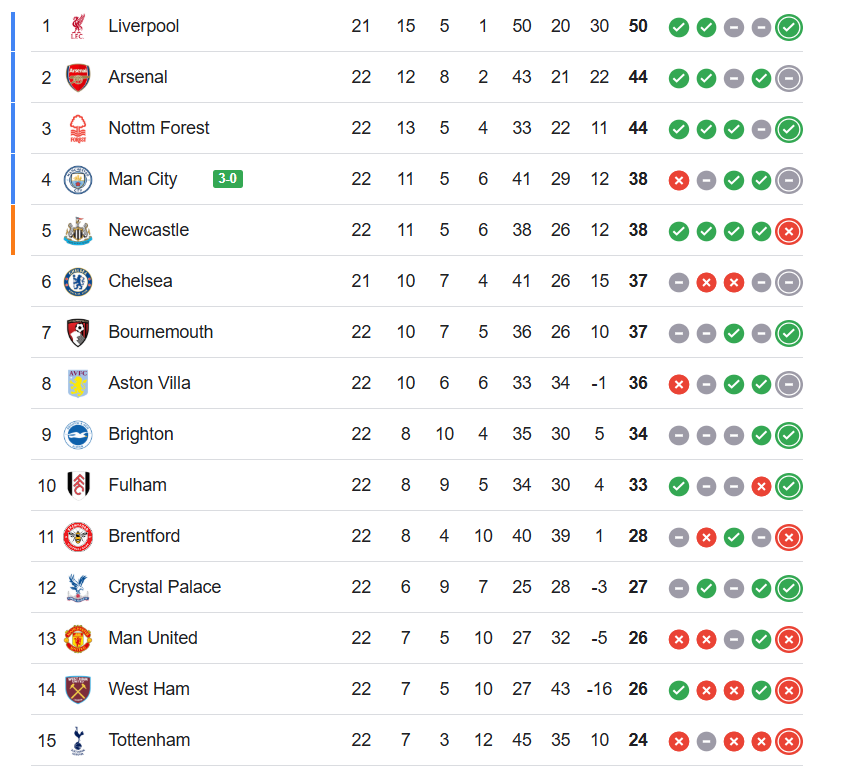Viewport: 850px width, 771px height.
Task: Click the Bournemouth club crest icon
Action: click(x=78, y=333)
